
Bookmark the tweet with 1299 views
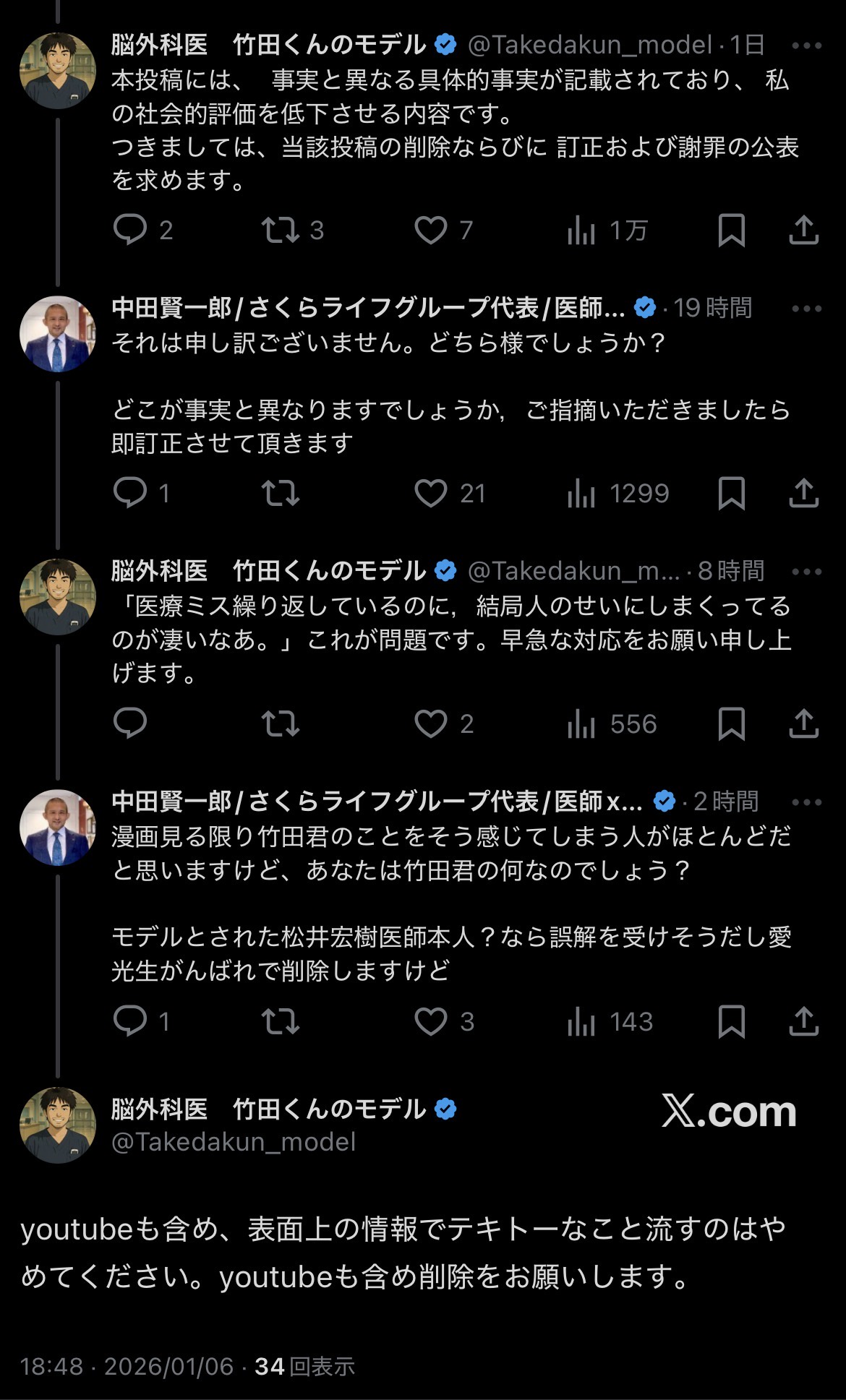coord(731,494)
